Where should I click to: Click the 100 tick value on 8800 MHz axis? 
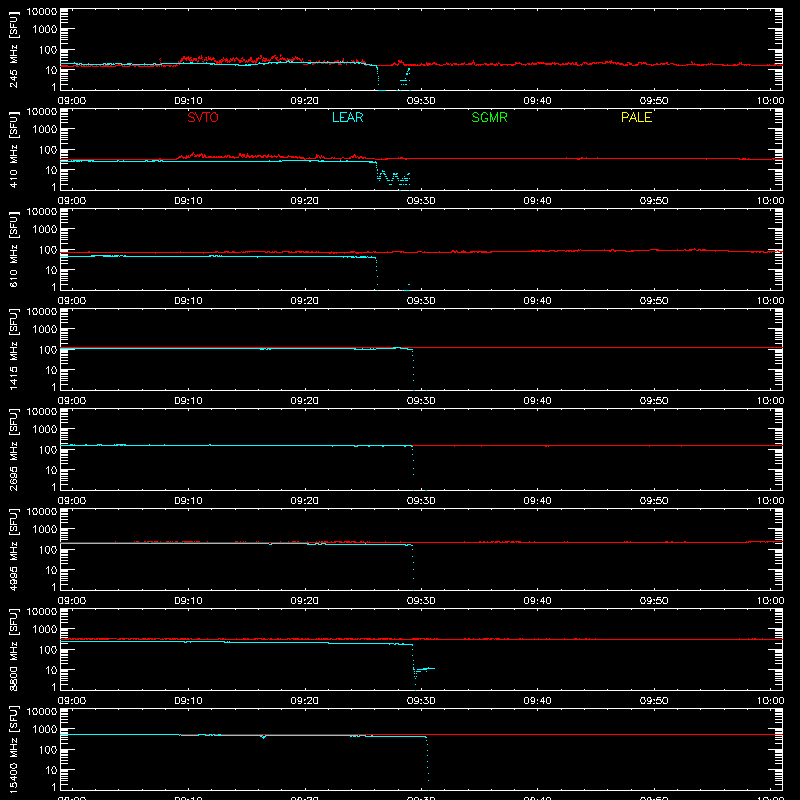[x=48, y=650]
